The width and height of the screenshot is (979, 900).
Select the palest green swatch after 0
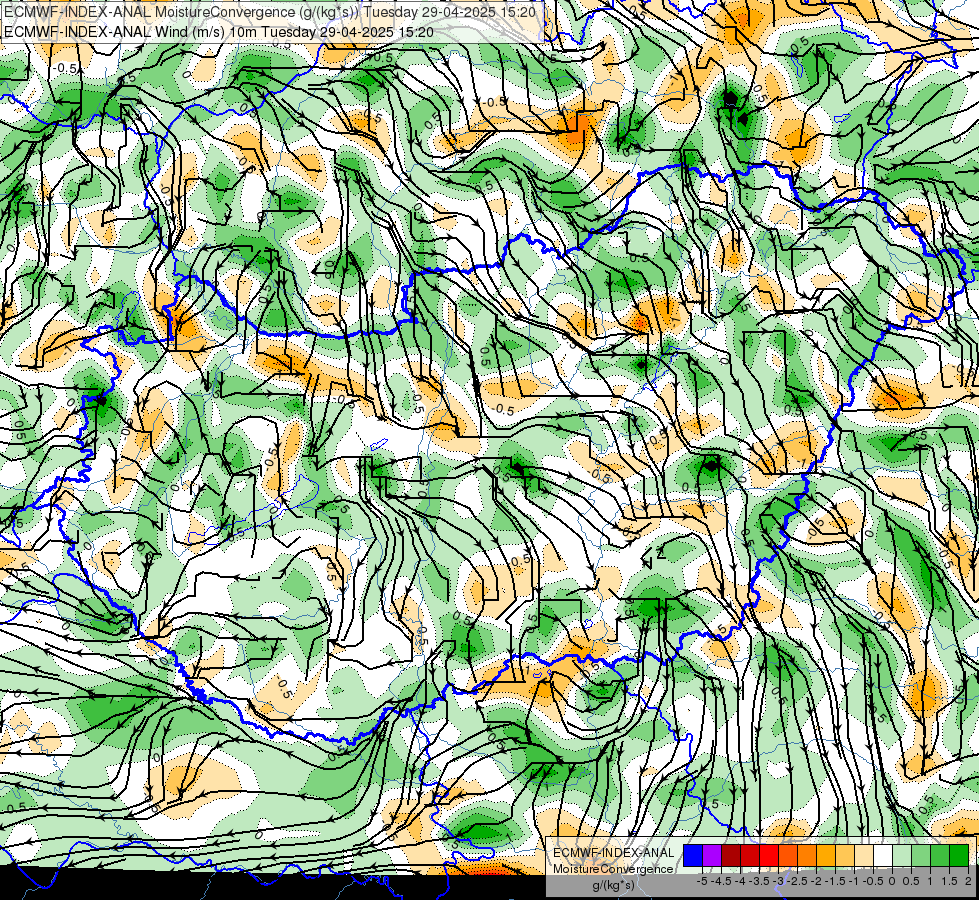[x=902, y=855]
